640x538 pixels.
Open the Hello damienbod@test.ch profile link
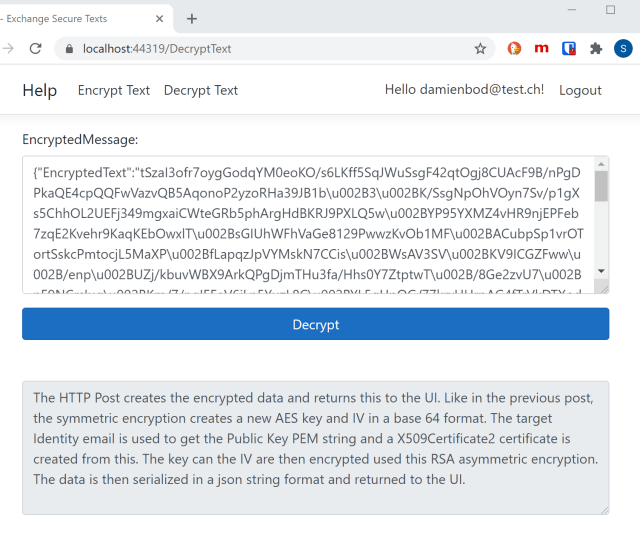point(464,90)
